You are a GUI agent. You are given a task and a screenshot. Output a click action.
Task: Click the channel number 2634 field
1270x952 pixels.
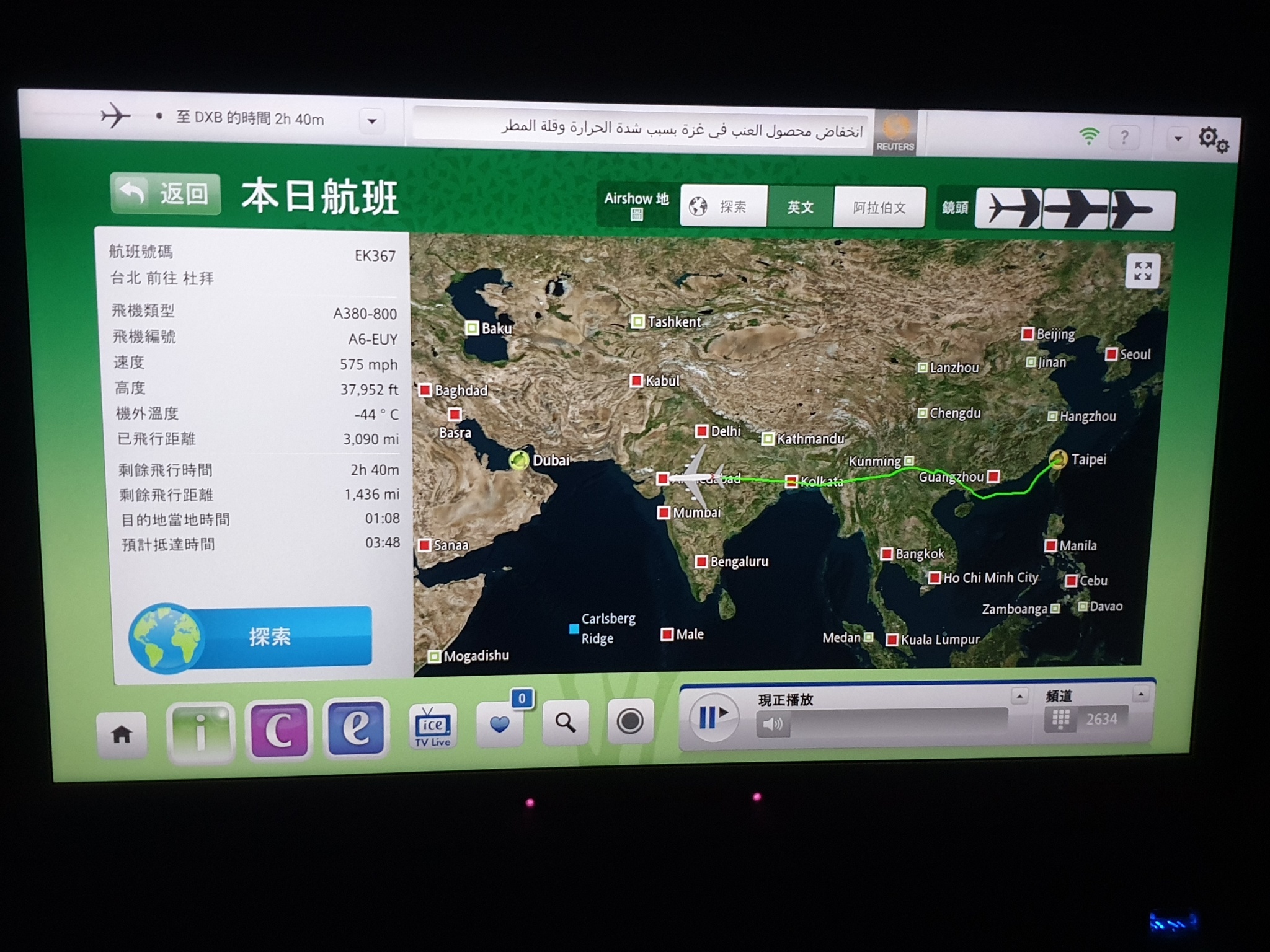1101,719
